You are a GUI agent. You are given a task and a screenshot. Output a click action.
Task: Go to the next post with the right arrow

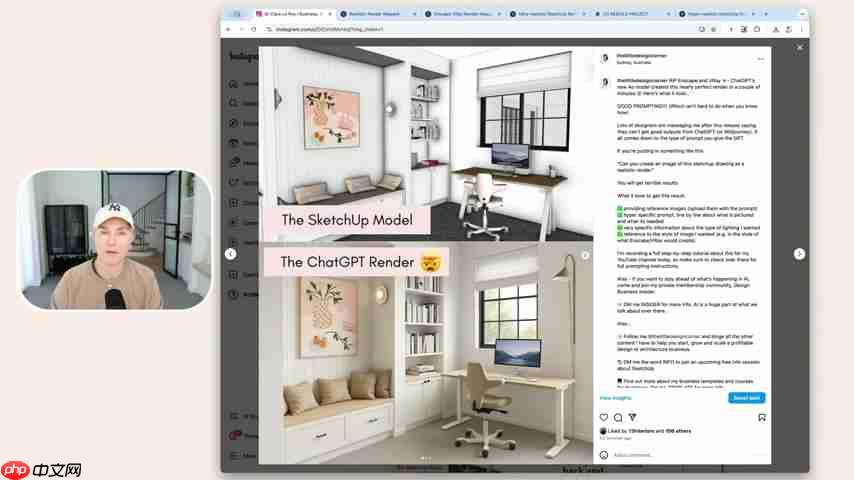point(799,254)
